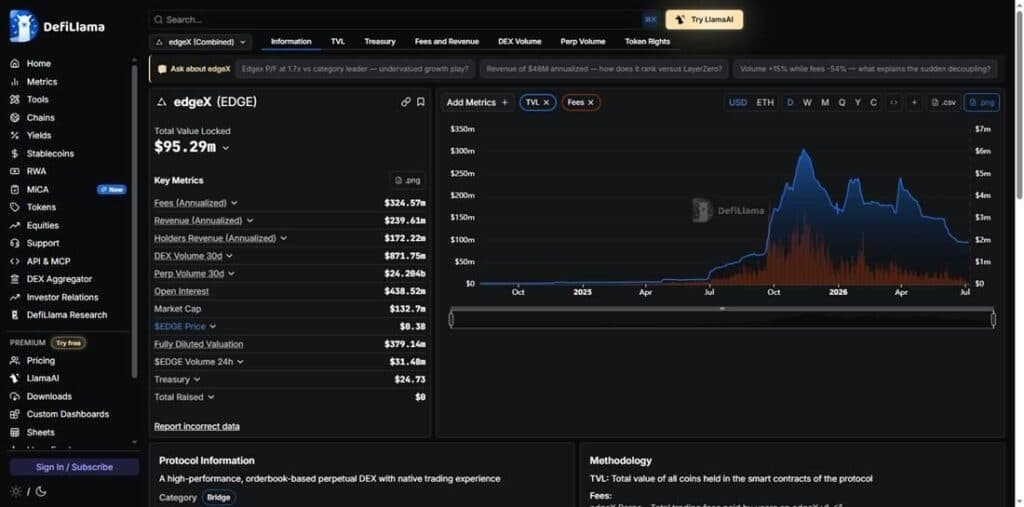
Task: Expand DEX Volume 30d row
Action: [x=230, y=256]
